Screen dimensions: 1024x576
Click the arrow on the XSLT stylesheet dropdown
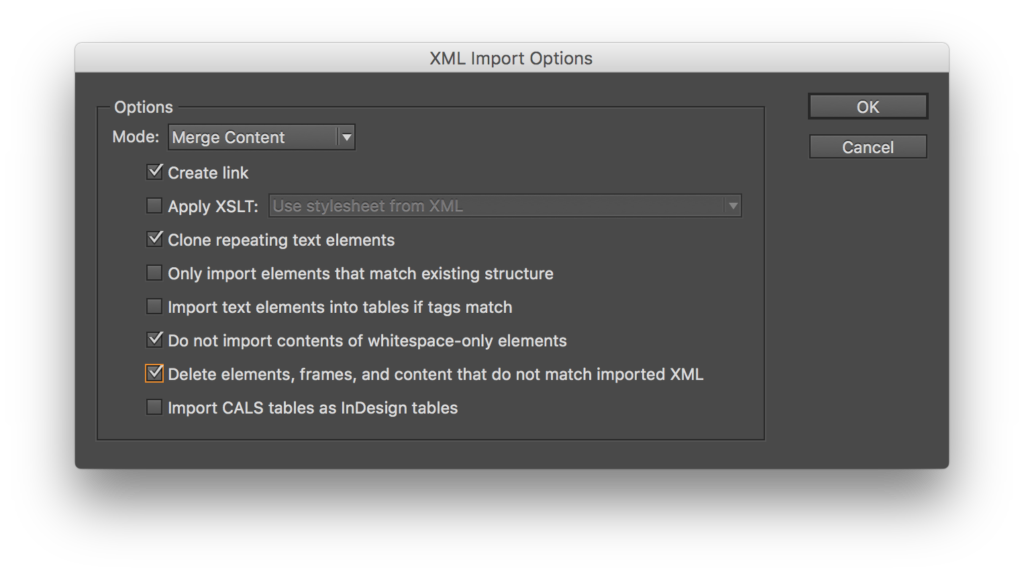[733, 207]
